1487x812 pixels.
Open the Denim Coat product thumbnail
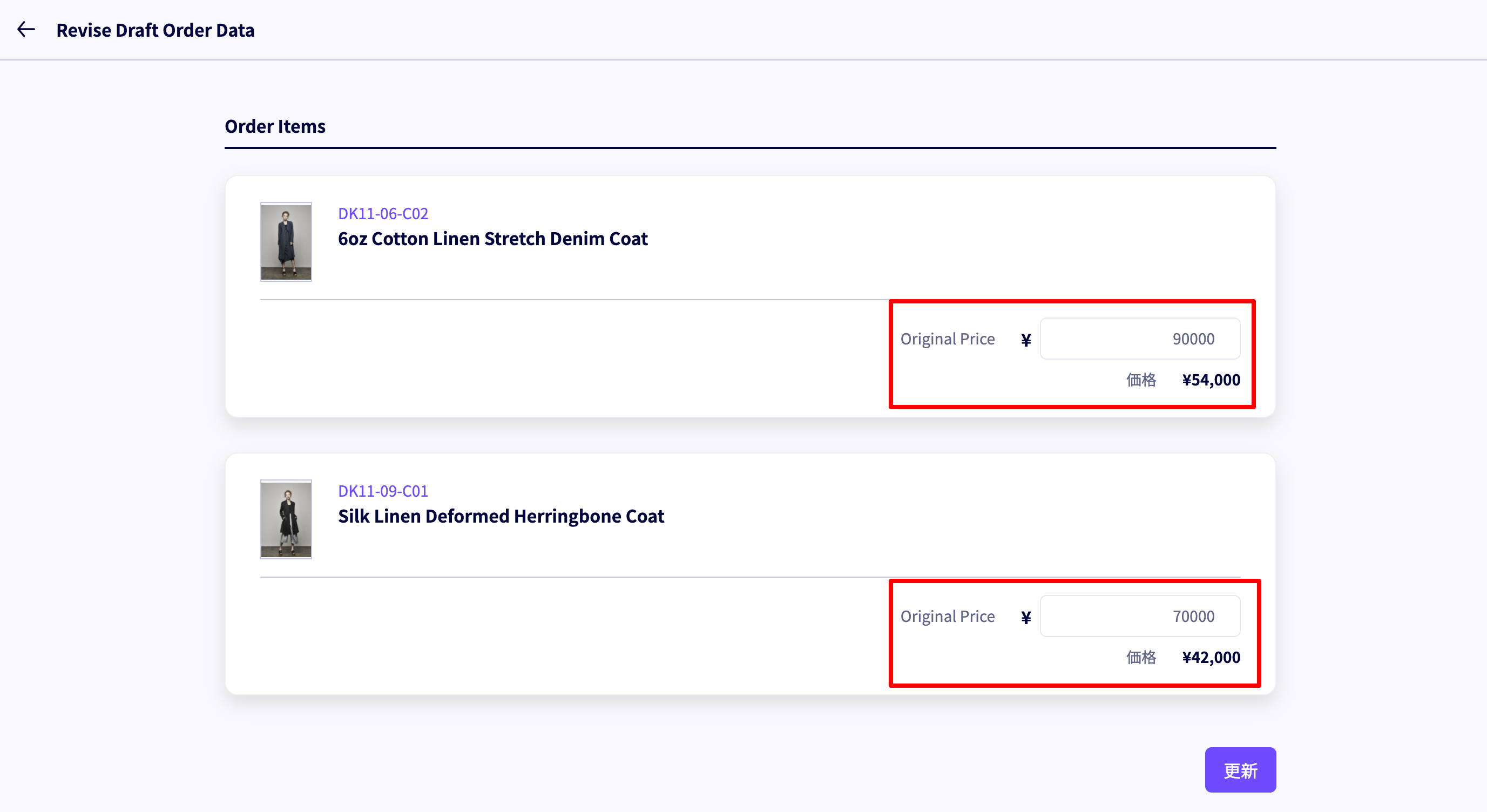(286, 242)
